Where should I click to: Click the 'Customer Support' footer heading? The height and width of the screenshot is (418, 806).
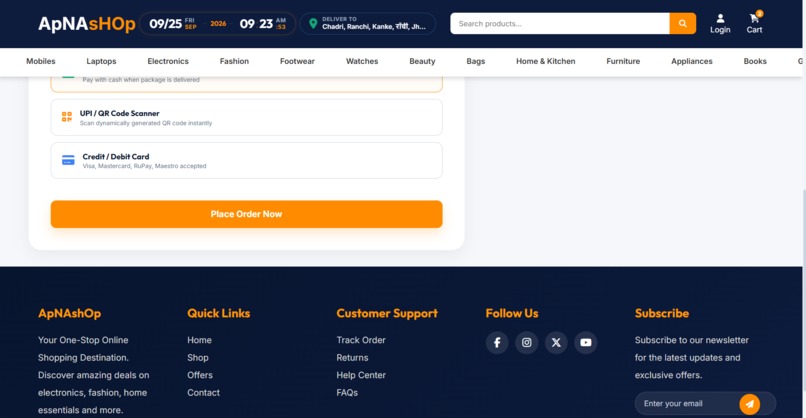387,313
